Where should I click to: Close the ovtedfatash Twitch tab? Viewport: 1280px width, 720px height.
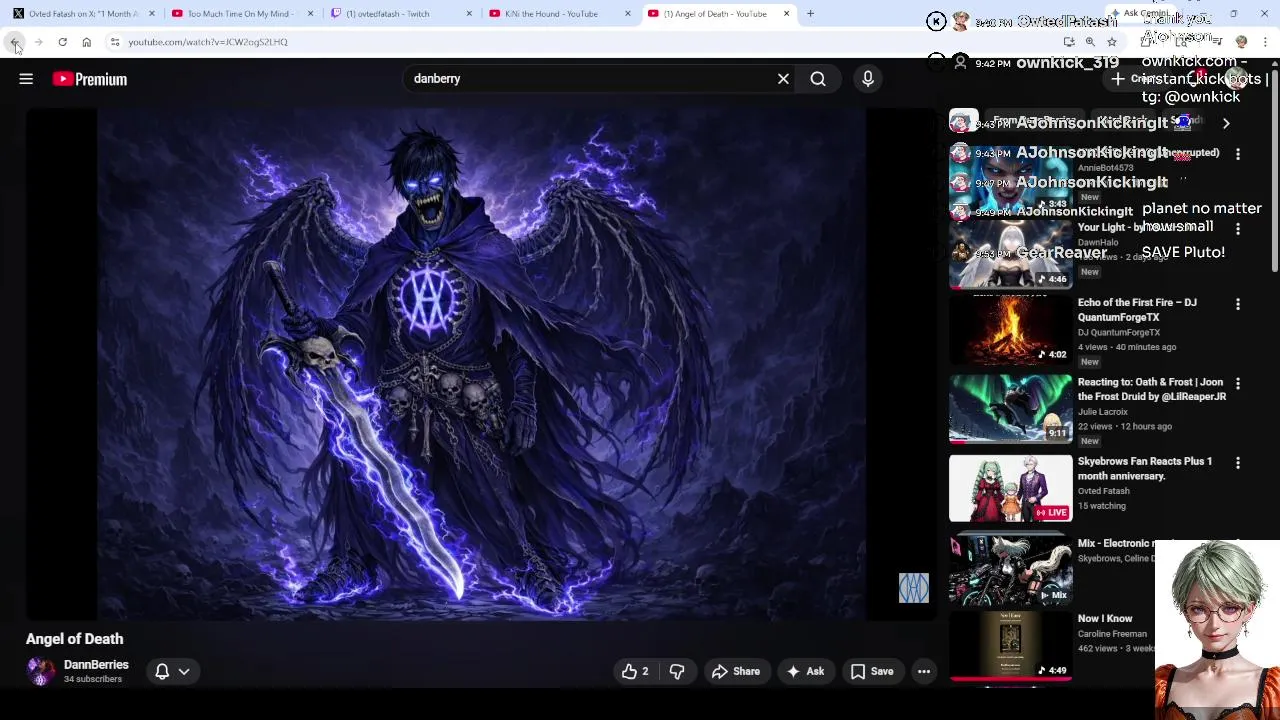pos(469,14)
